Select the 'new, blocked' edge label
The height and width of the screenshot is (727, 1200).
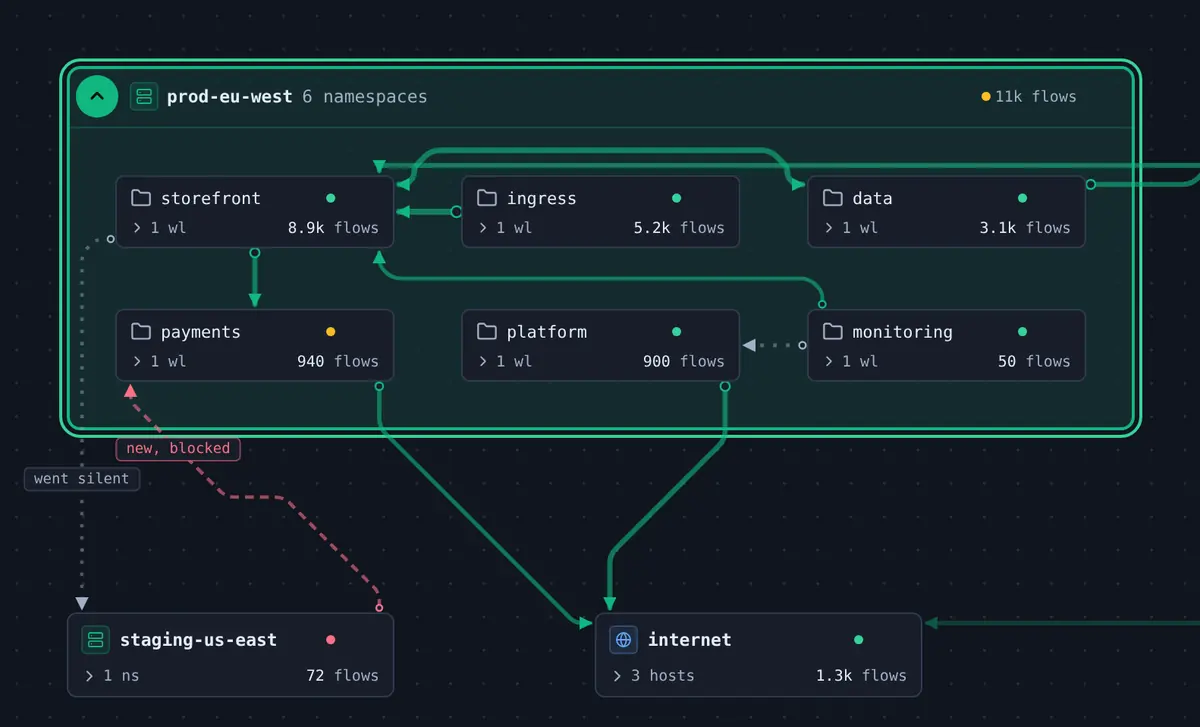coord(178,448)
